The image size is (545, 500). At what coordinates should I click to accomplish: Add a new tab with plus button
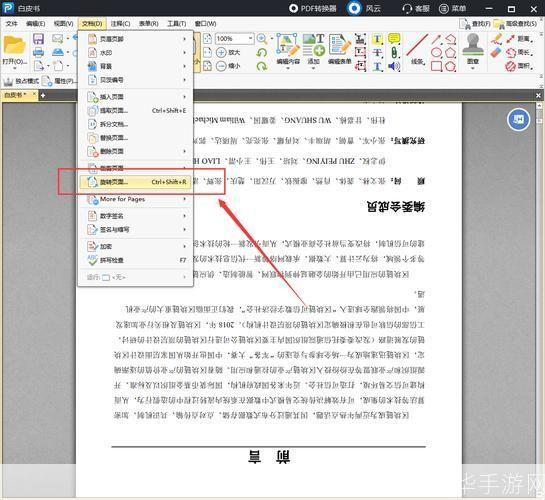(43, 95)
